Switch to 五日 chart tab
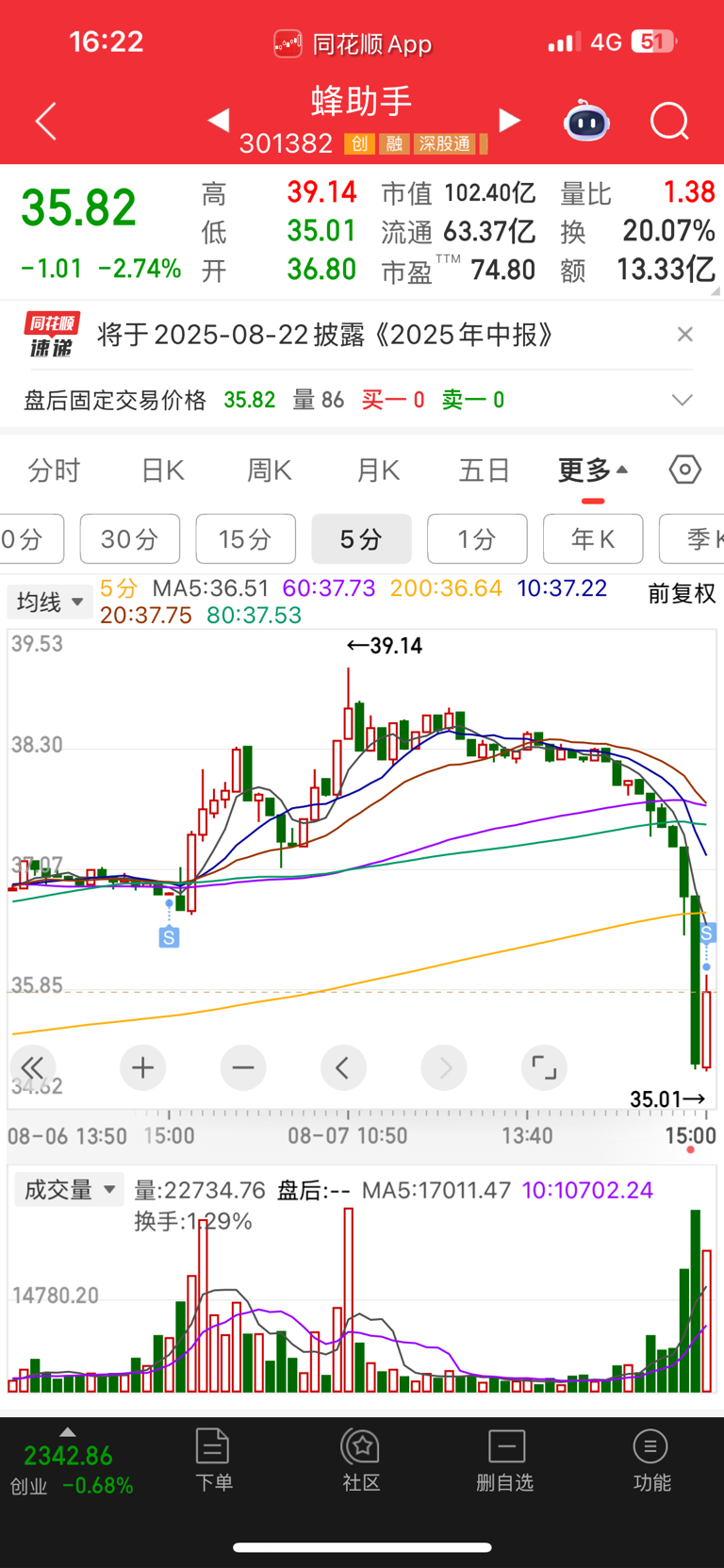This screenshot has height=1568, width=724. click(485, 470)
